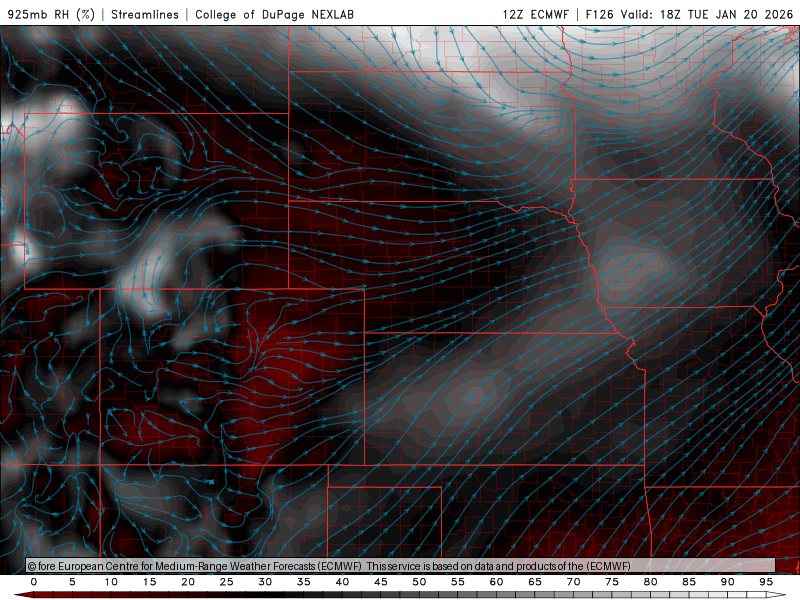
Task: Select the "Streamlines" header label
Action: (145, 14)
